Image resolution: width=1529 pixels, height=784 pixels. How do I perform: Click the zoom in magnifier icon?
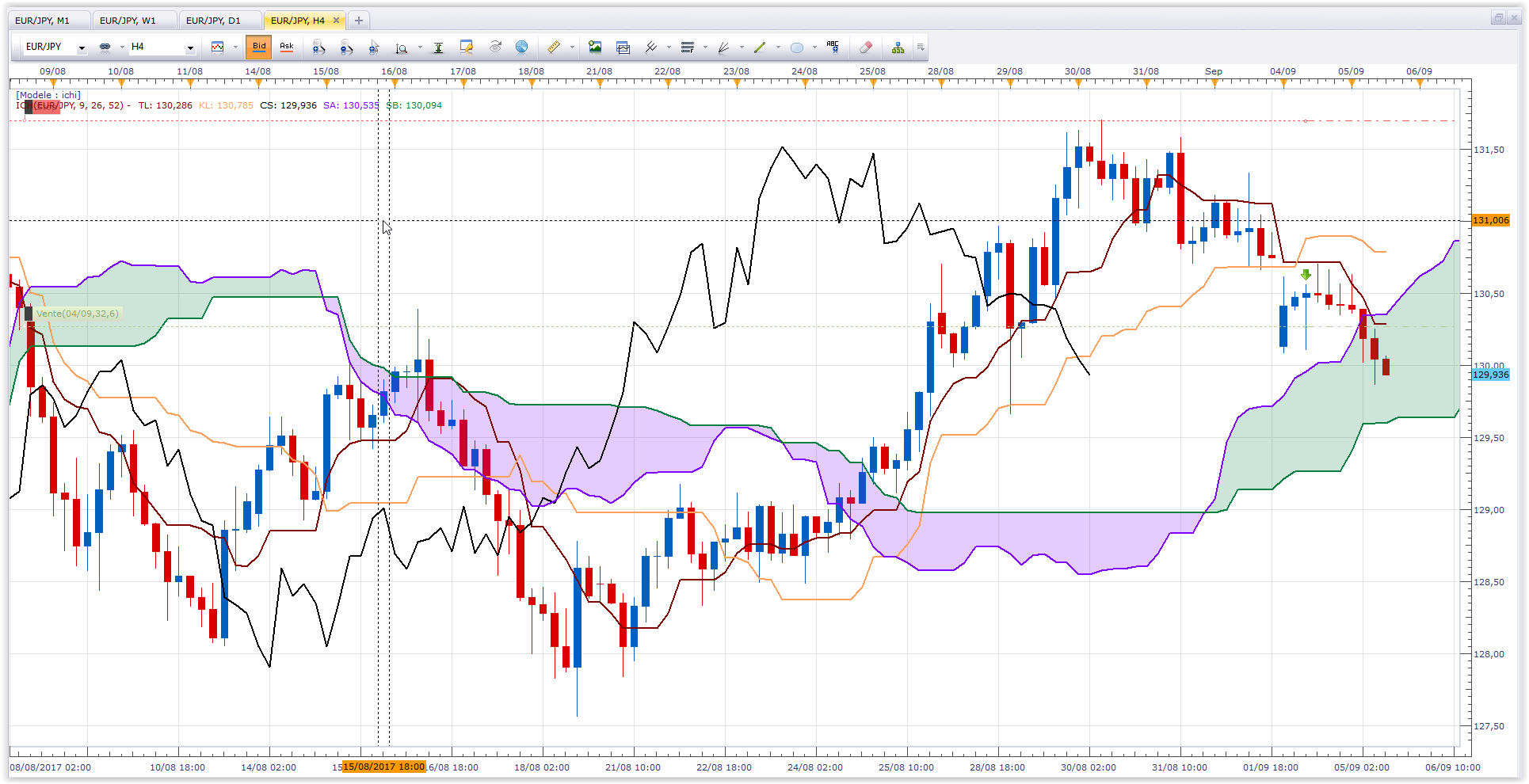coord(318,48)
